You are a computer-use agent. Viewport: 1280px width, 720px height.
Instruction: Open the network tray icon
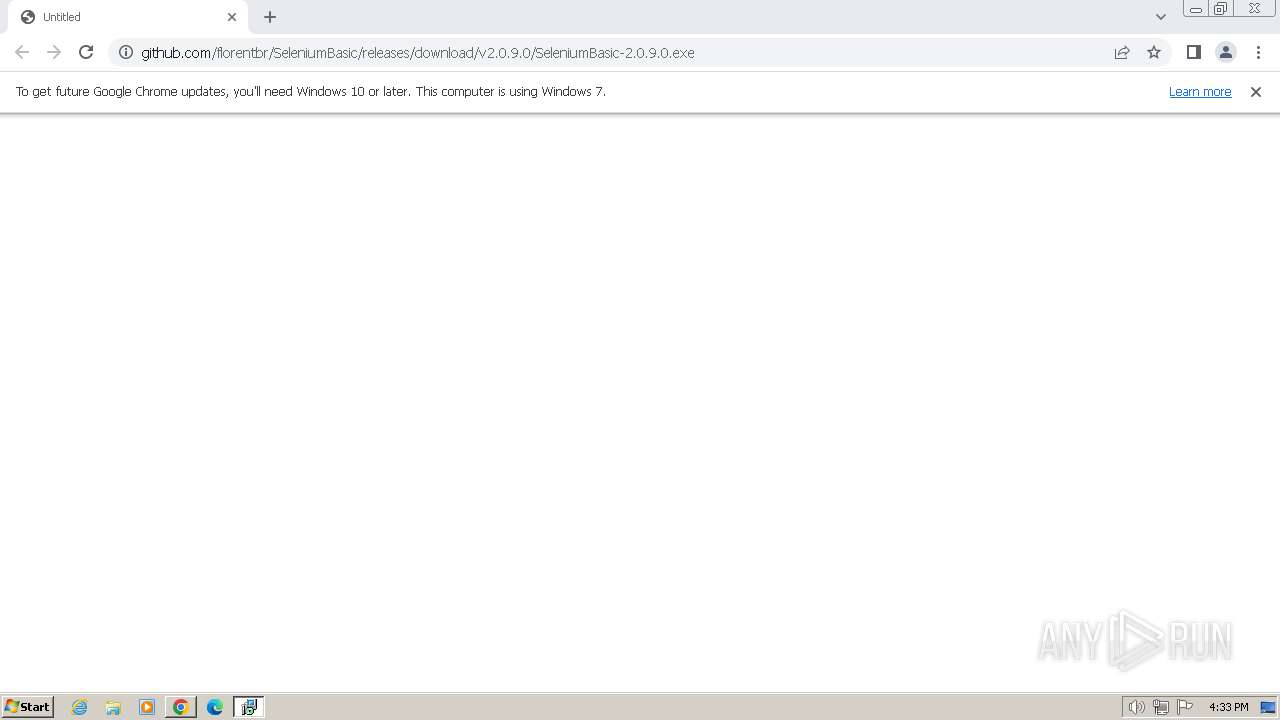click(1161, 707)
